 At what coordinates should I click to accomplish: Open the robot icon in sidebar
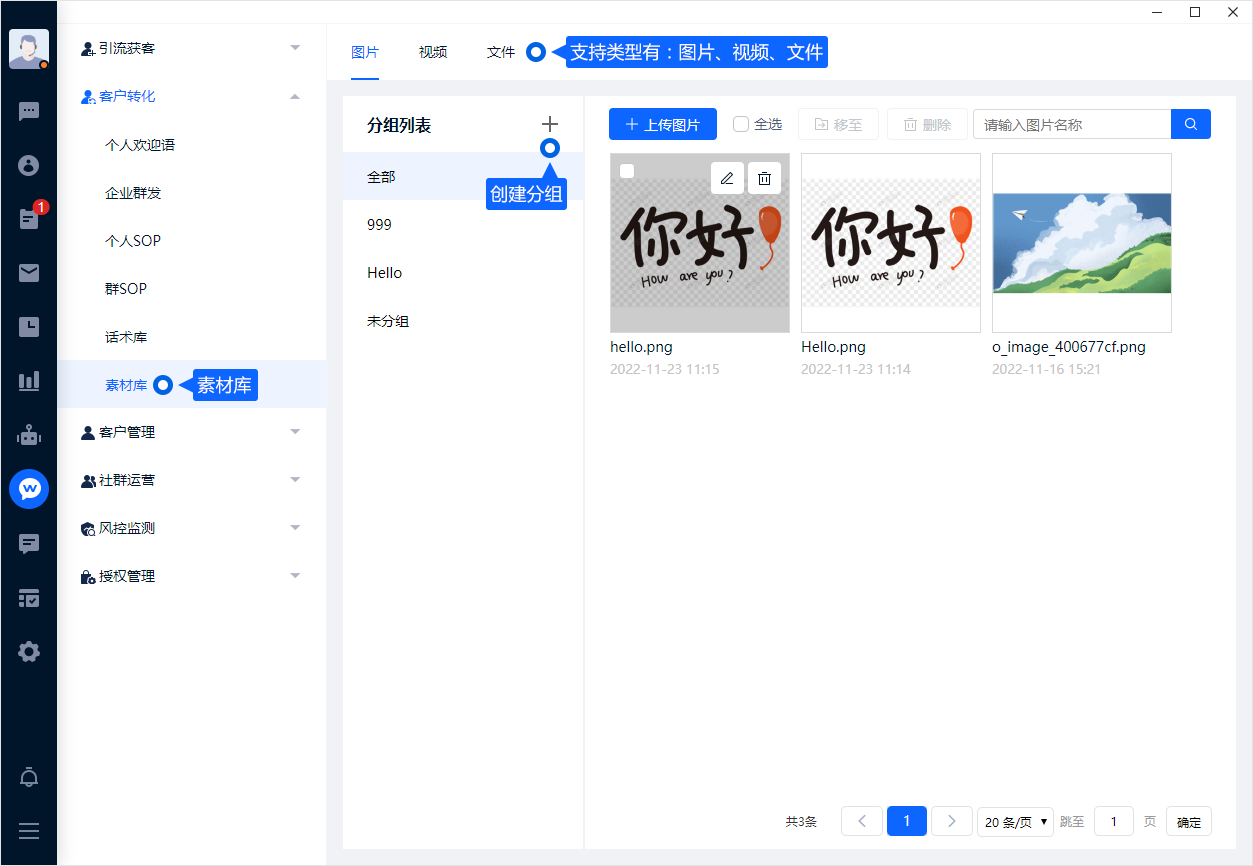29,435
